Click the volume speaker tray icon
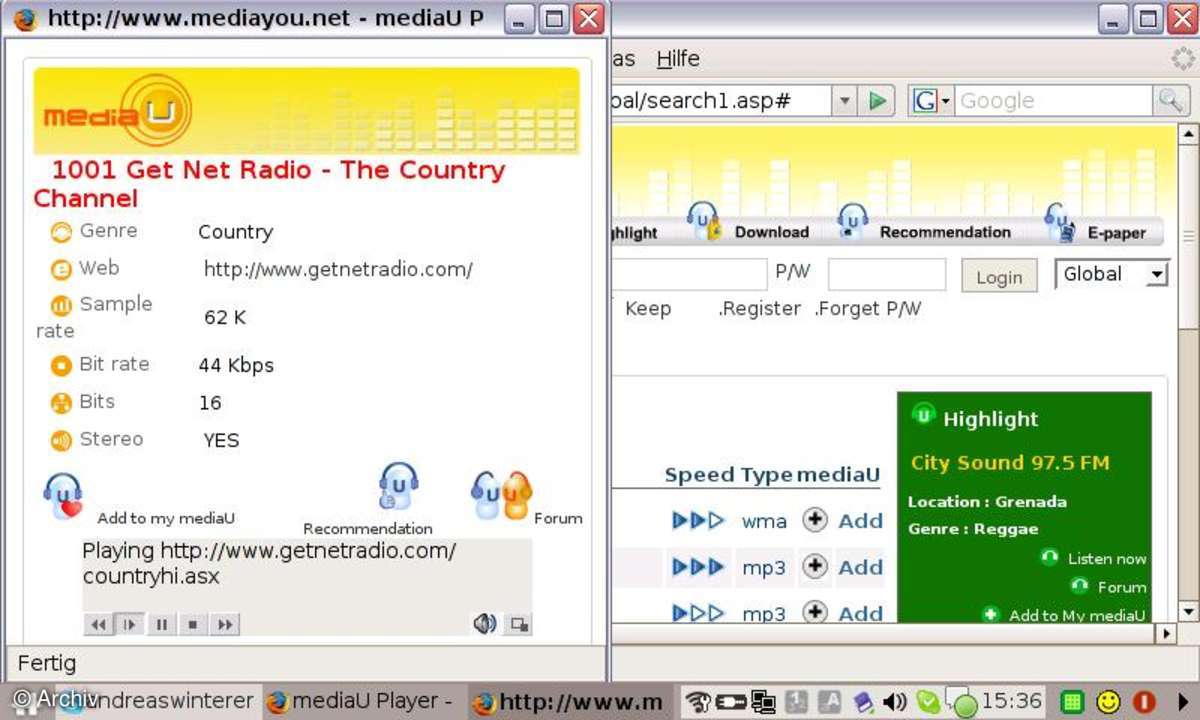Screen dimensions: 1200x720 pyautogui.click(x=893, y=702)
